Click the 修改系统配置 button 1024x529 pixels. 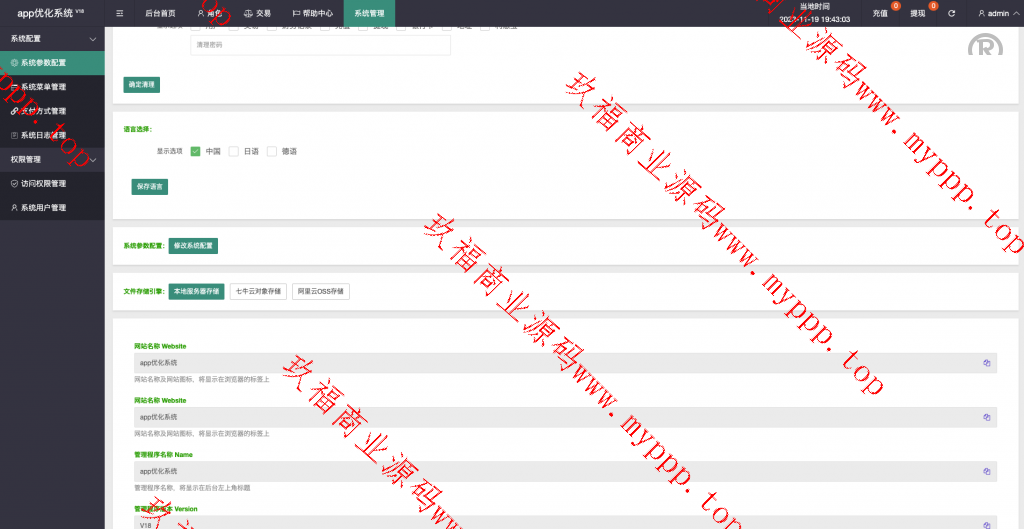pos(193,245)
